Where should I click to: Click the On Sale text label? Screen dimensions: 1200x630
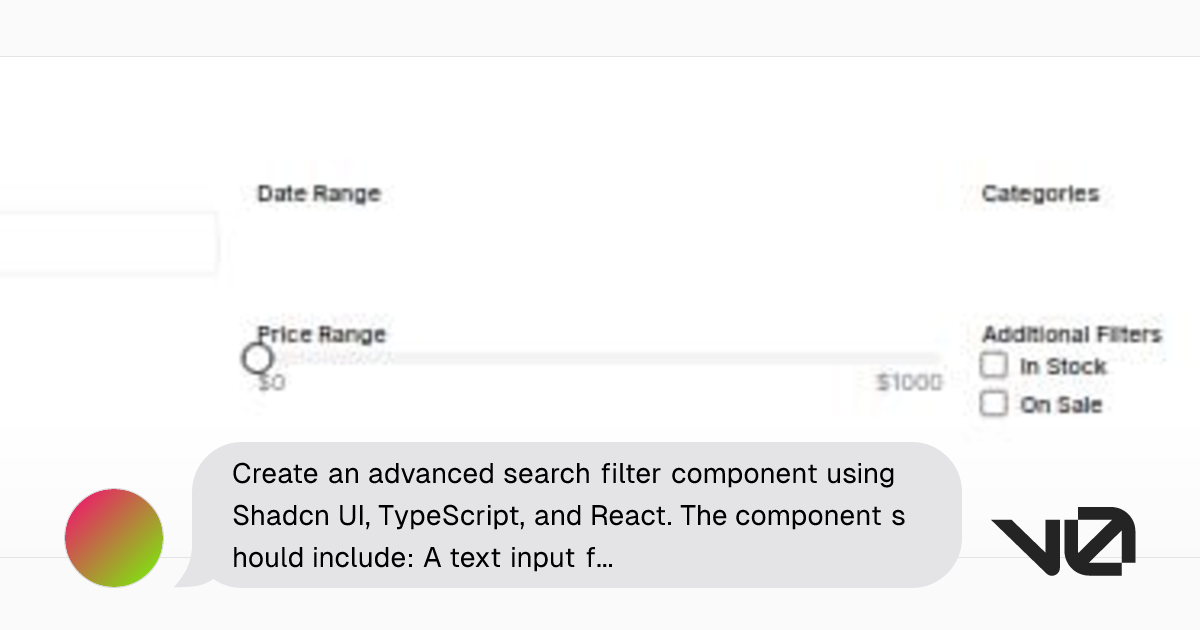tap(1063, 404)
